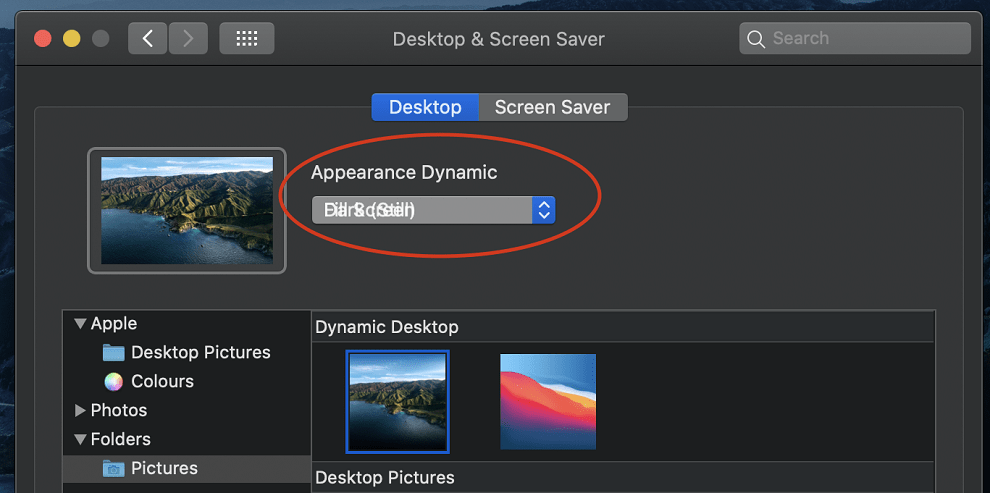
Task: Switch to the Screen Saver tab
Action: (x=552, y=107)
